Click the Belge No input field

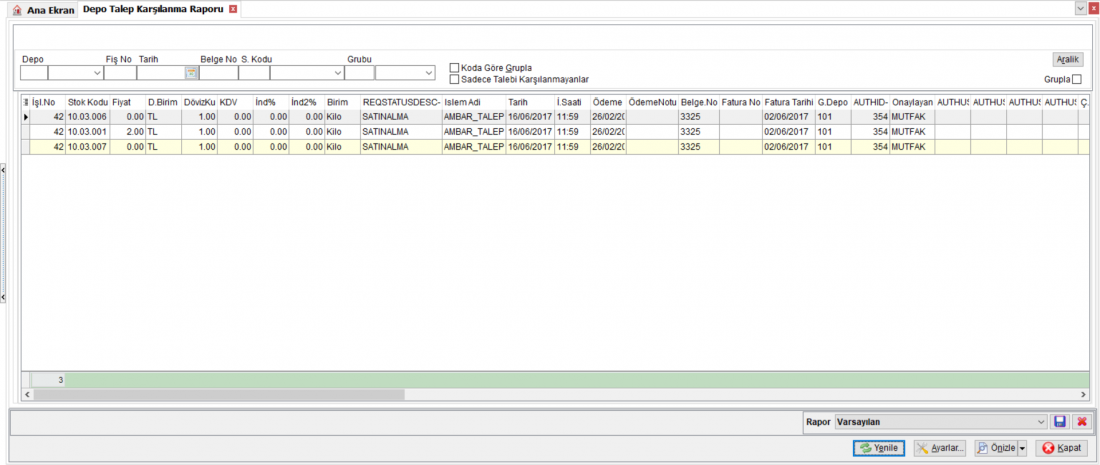pos(218,72)
